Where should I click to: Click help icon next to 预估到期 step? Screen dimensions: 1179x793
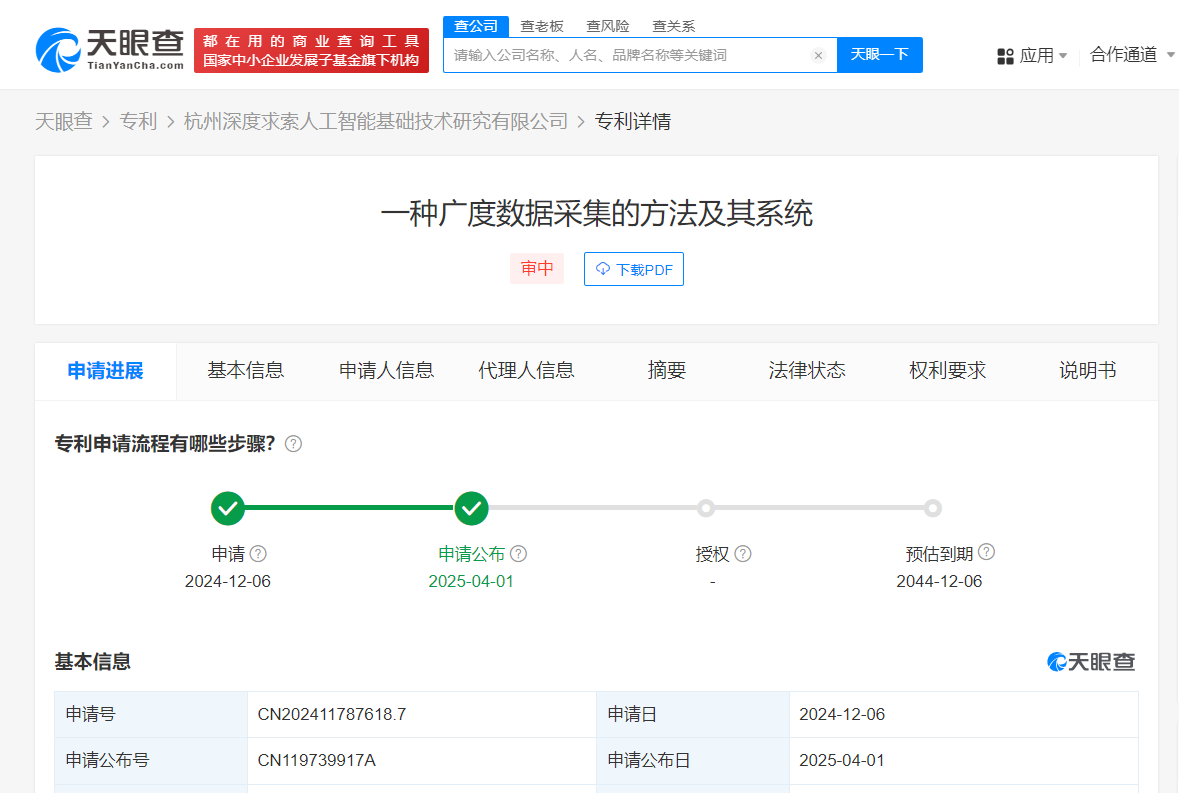click(986, 552)
